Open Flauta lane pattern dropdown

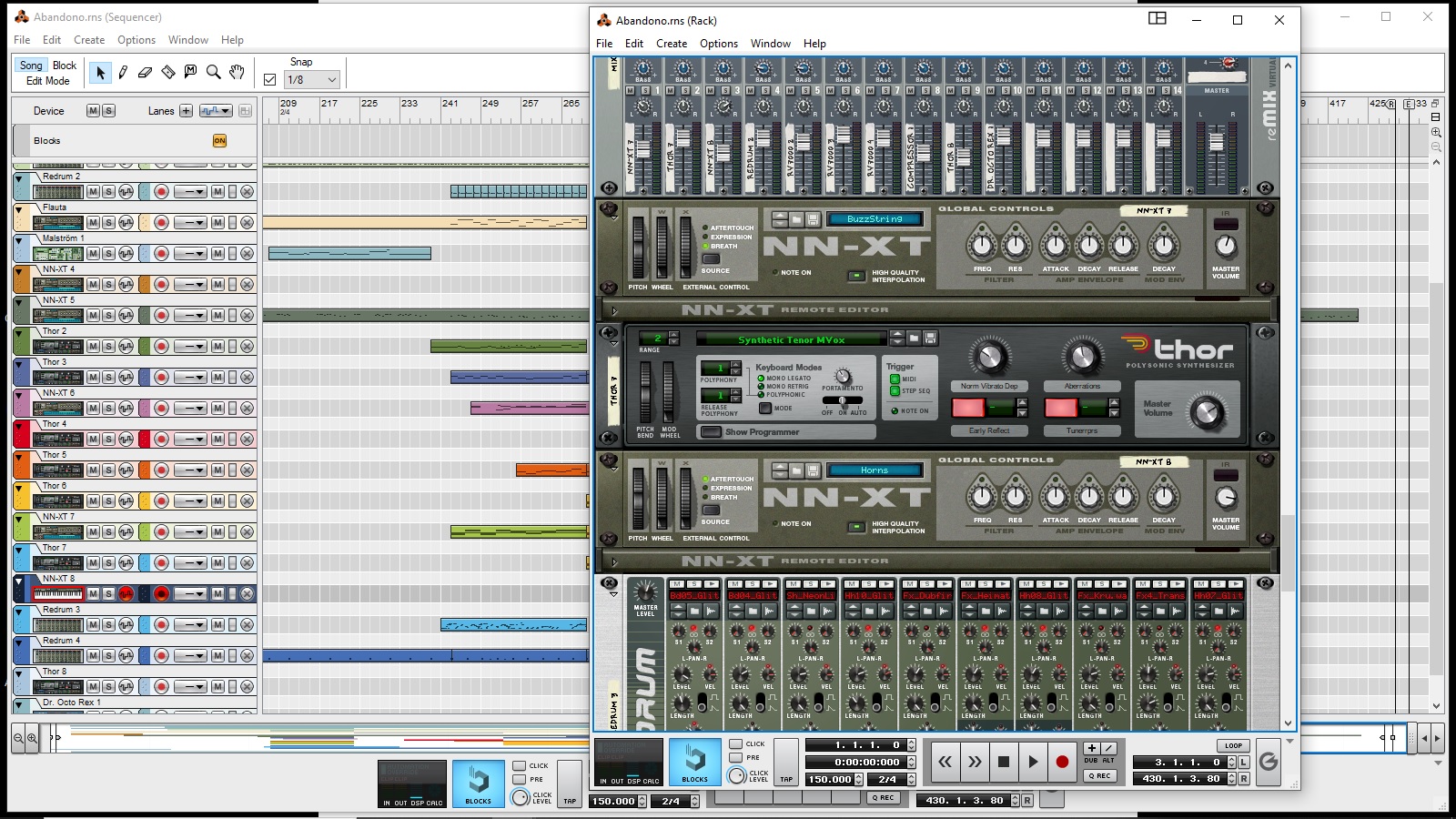[x=190, y=223]
